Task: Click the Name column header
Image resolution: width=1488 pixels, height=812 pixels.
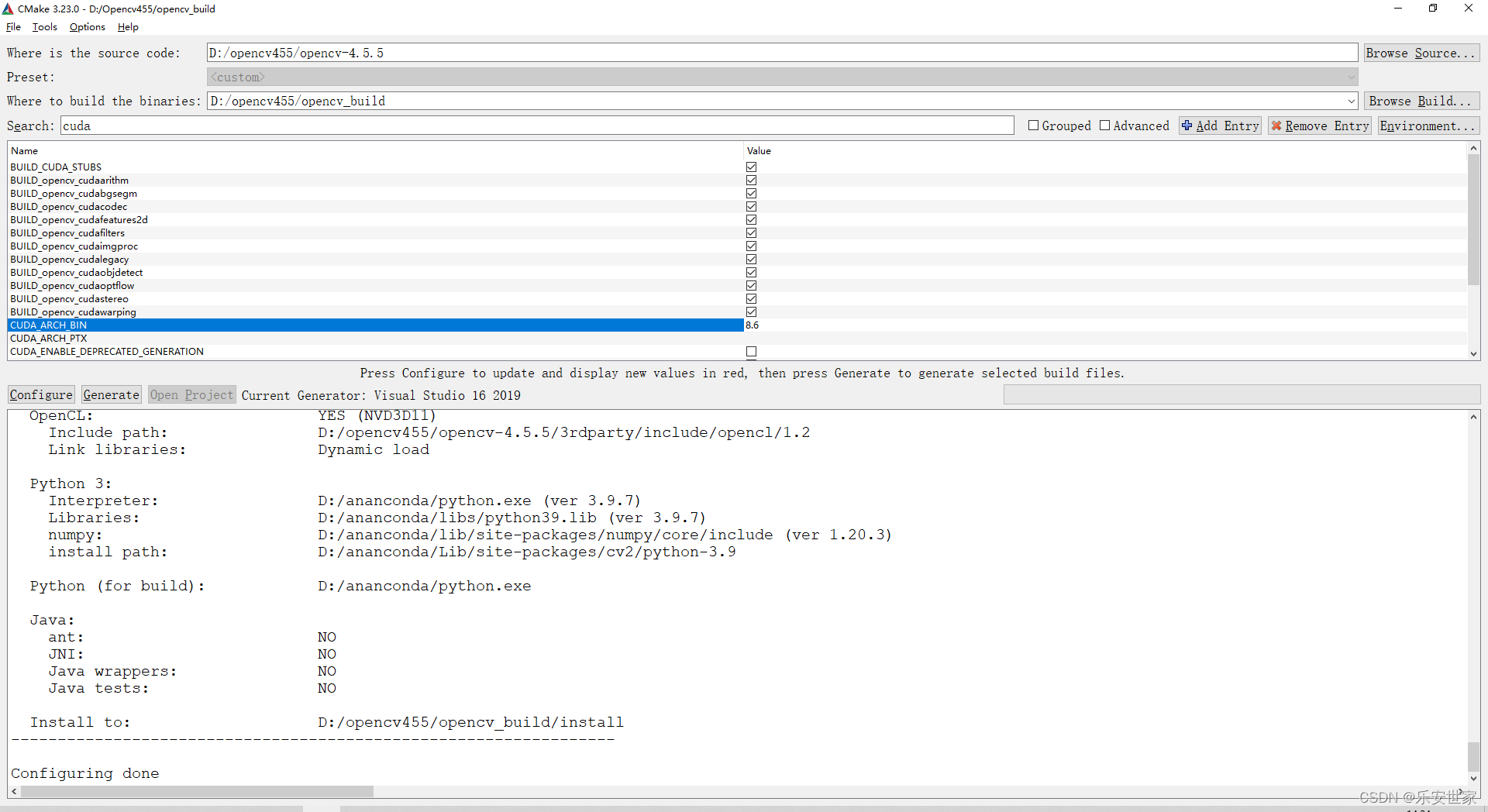Action: [375, 151]
